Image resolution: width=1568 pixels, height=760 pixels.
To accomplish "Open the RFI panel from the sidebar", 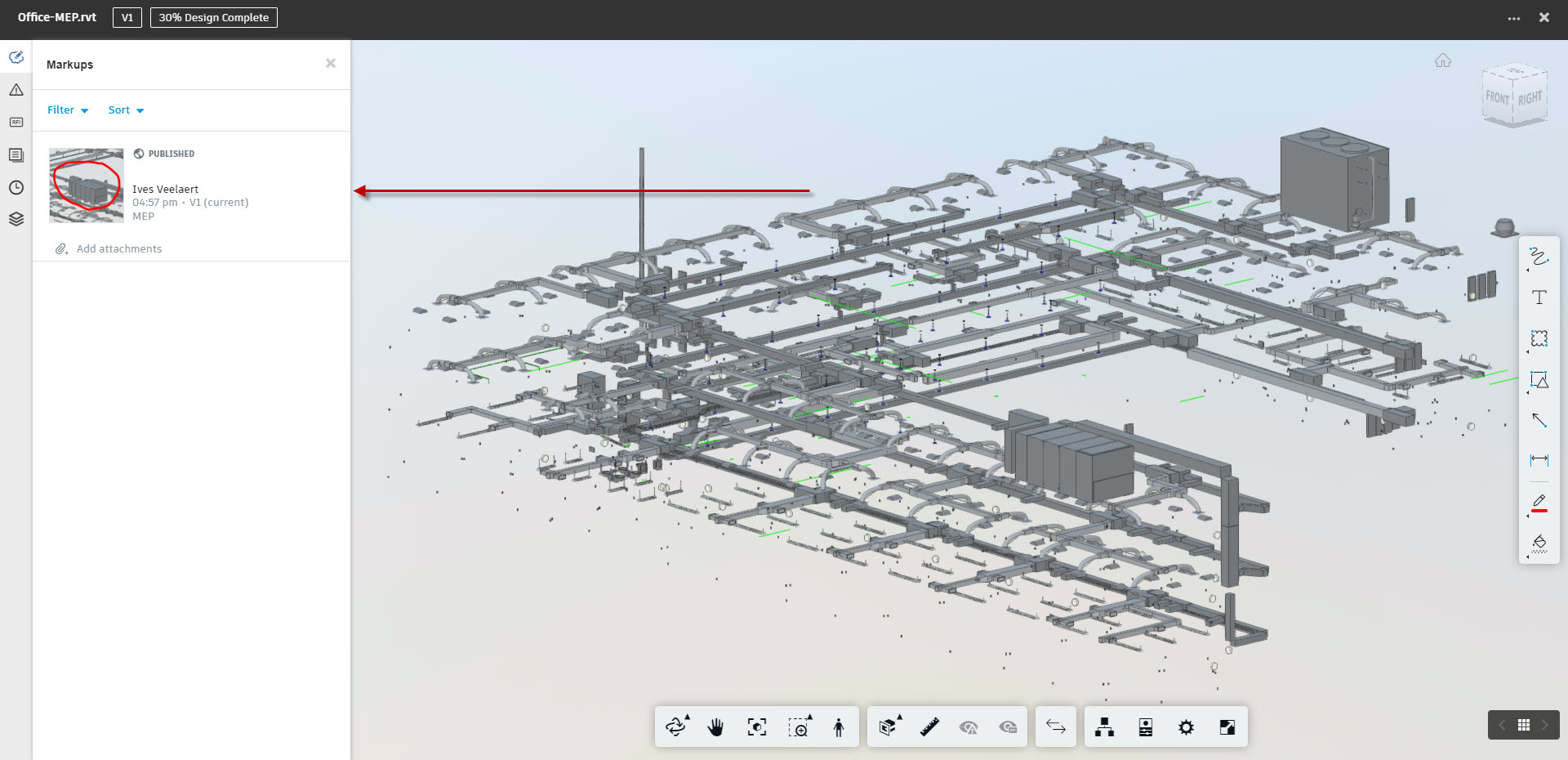I will (16, 122).
